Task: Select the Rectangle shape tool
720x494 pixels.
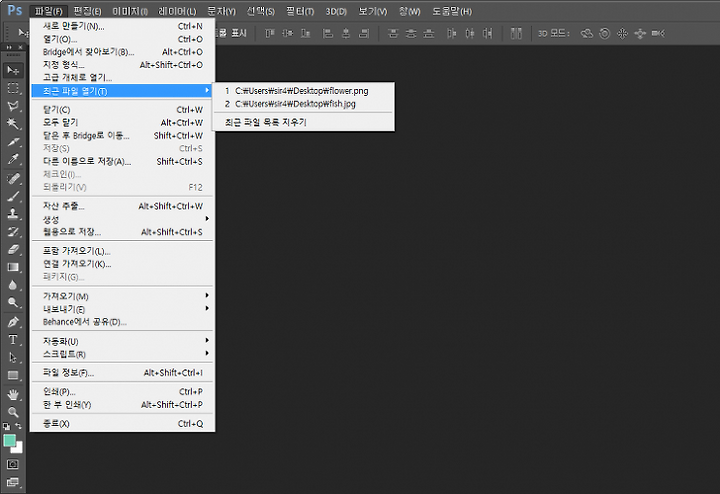Action: (13, 376)
